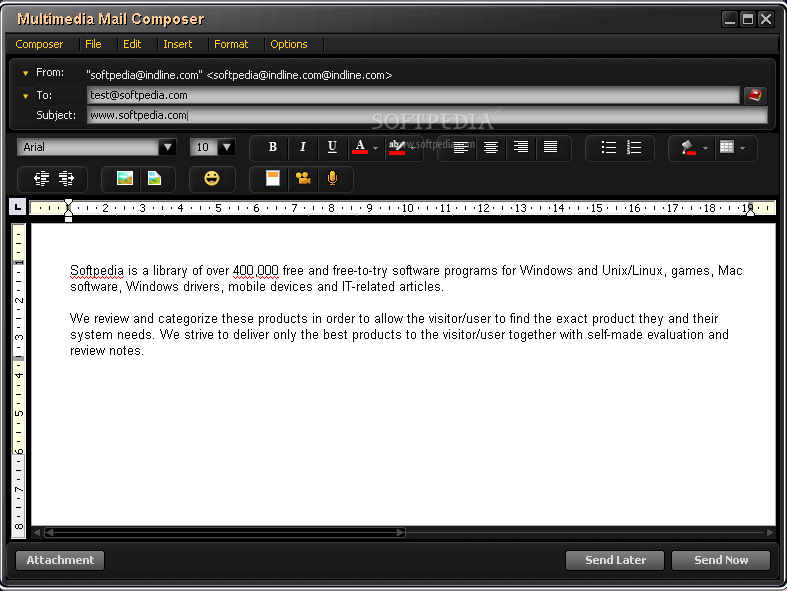This screenshot has height=591, width=787.
Task: Open the Composer menu
Action: point(39,44)
